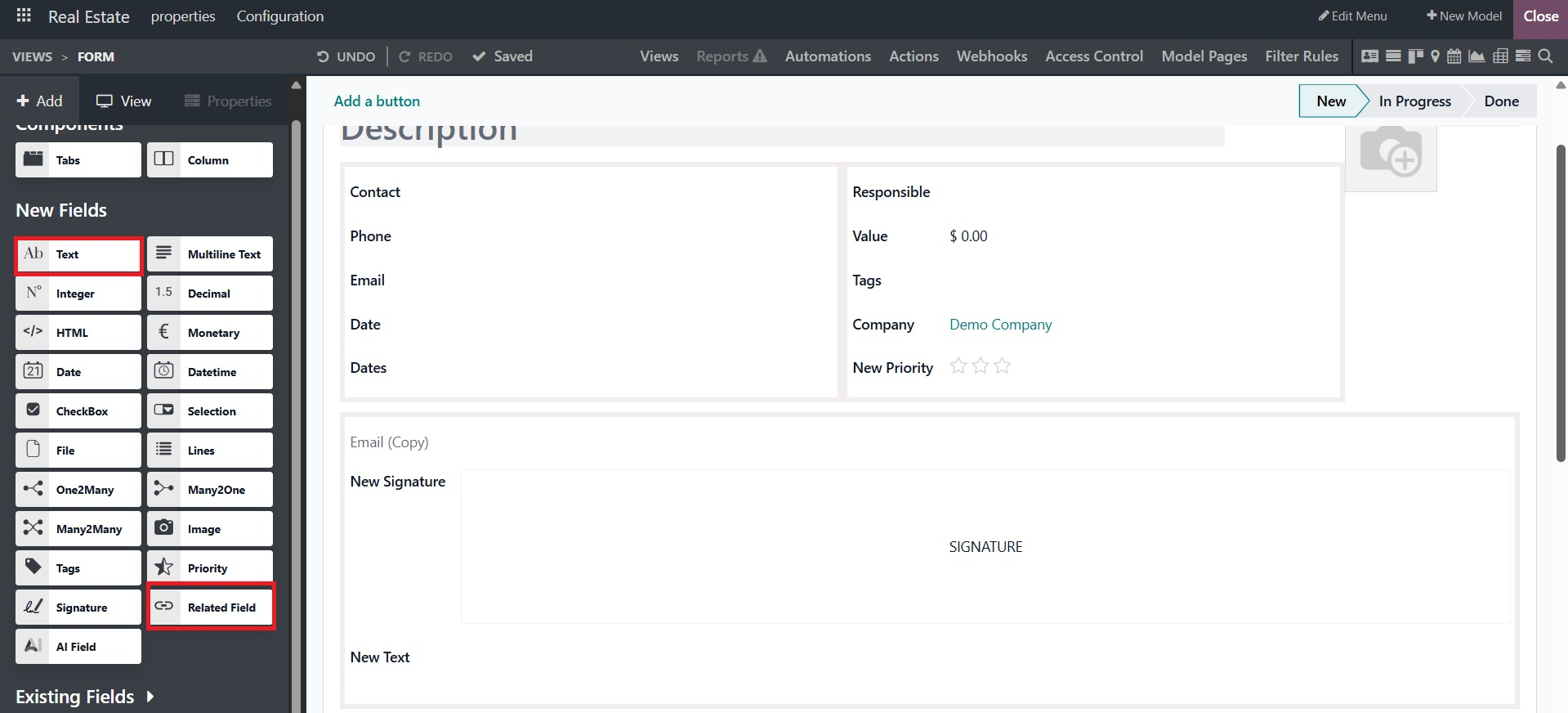
Task: Switch to the map view icon
Action: coord(1435,56)
